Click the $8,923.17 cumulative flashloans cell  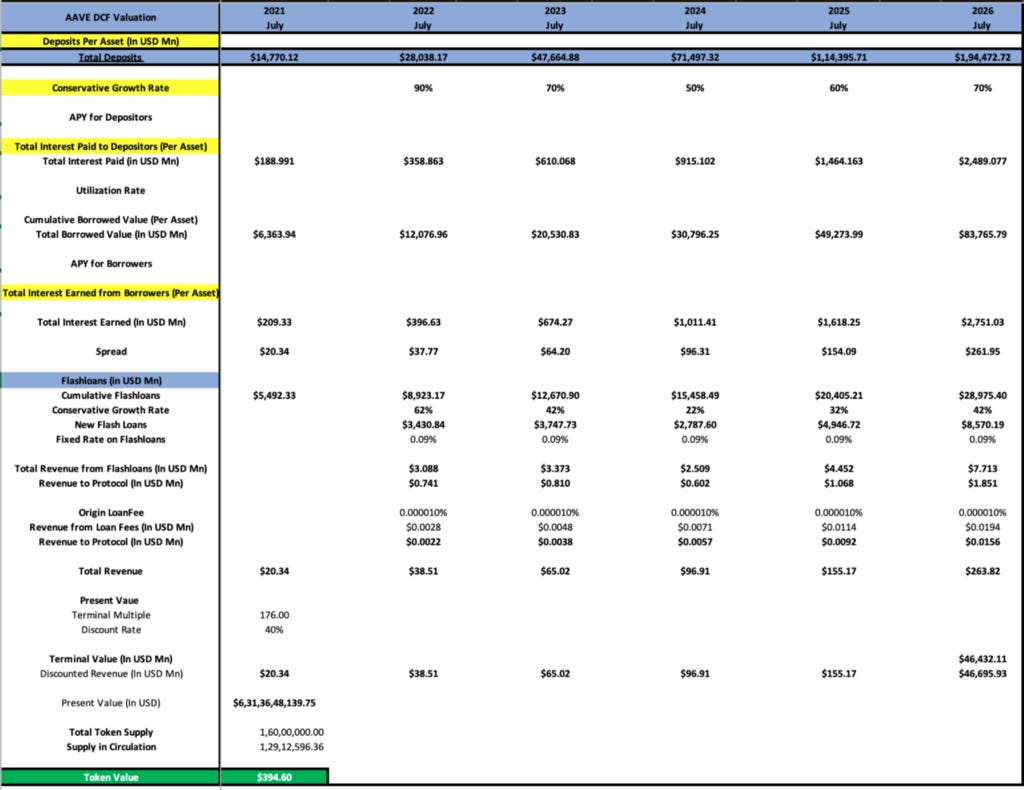coord(423,396)
